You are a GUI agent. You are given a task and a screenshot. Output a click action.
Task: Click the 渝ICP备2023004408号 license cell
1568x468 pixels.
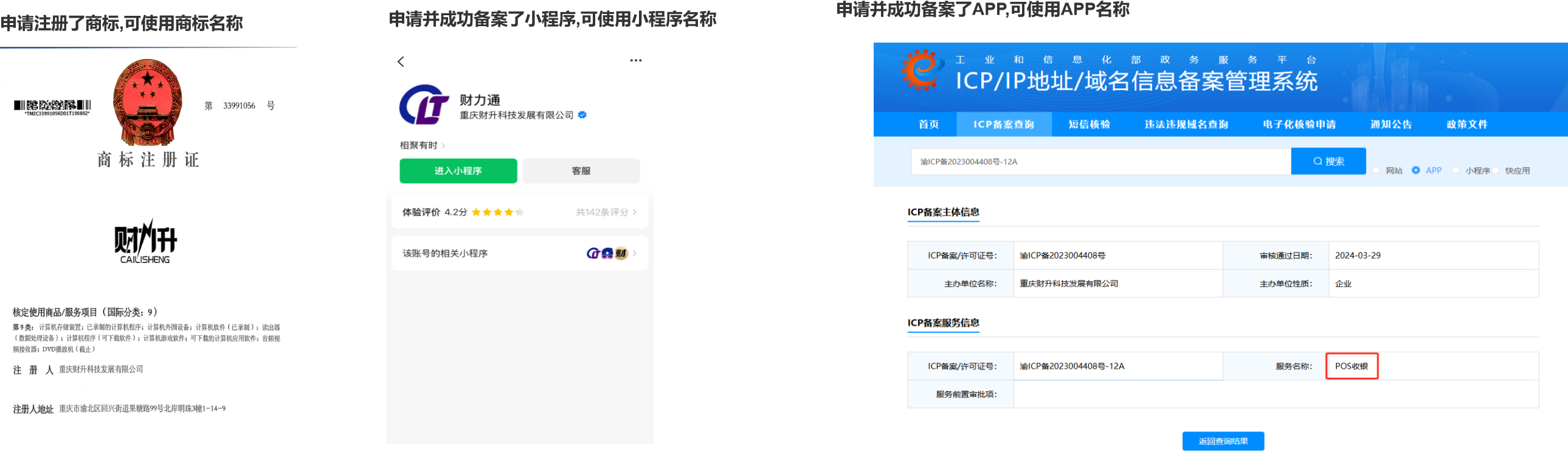1118,256
